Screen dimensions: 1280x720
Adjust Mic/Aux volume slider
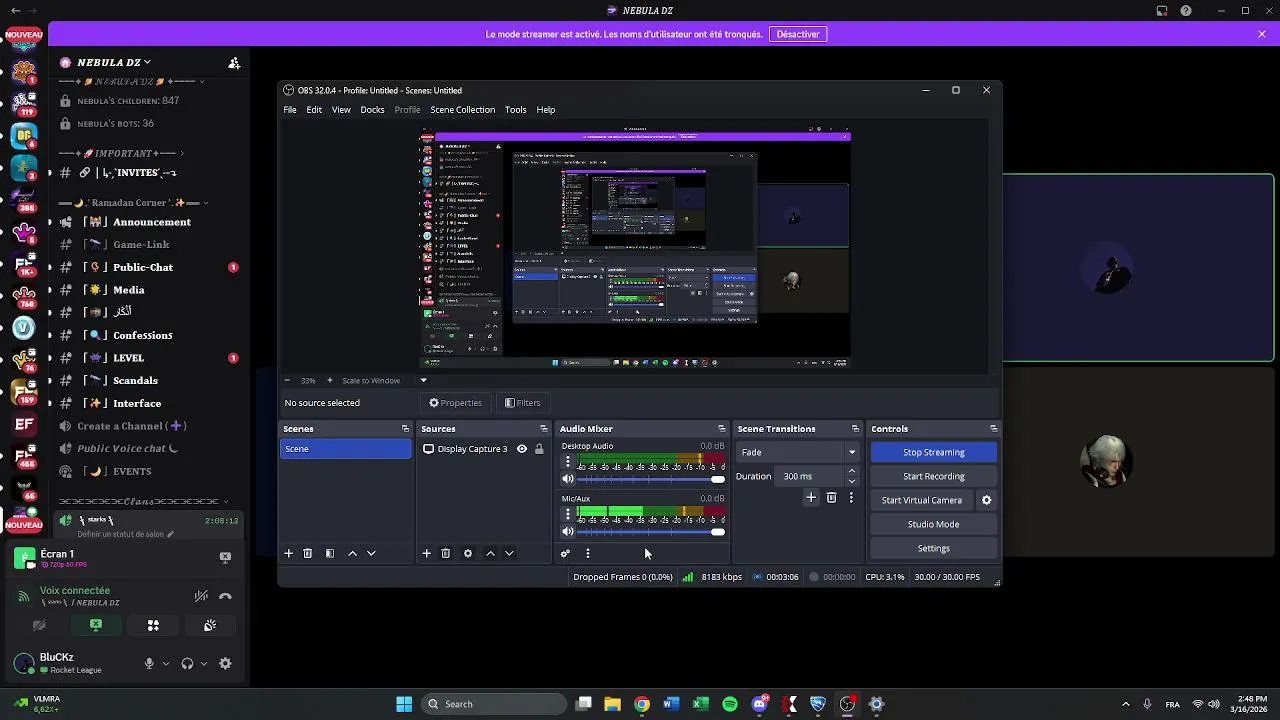click(x=651, y=531)
